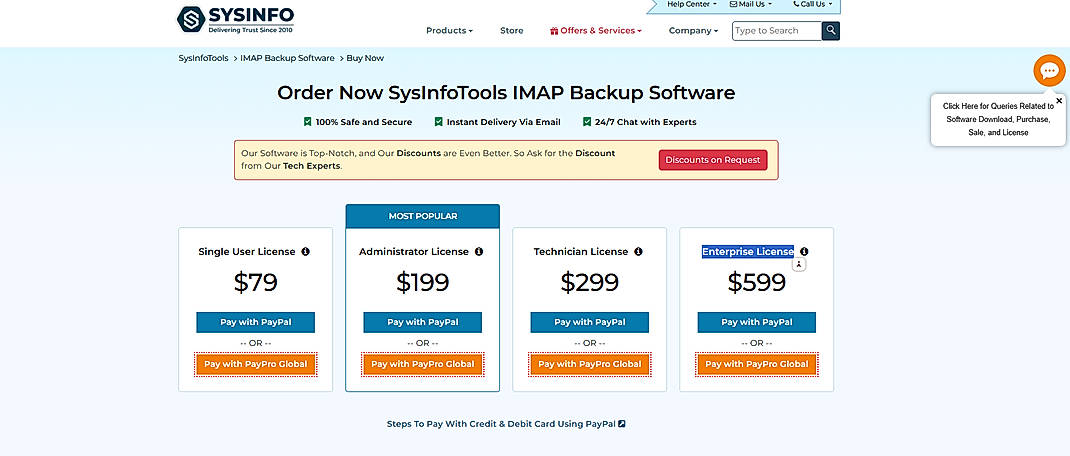Go to the Store page
Viewport: 1070px width, 456px height.
click(511, 31)
